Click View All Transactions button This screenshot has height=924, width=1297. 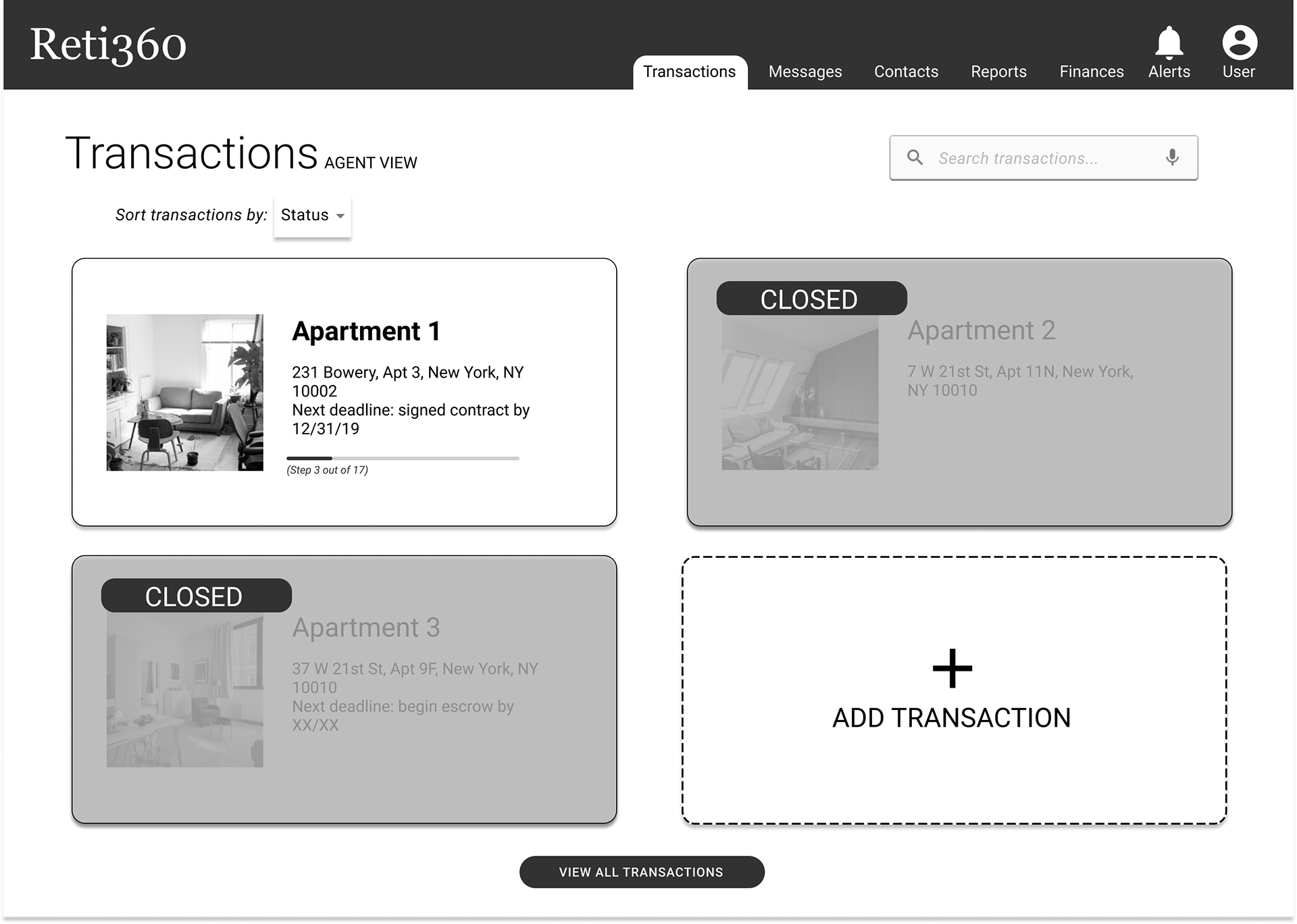pyautogui.click(x=642, y=872)
